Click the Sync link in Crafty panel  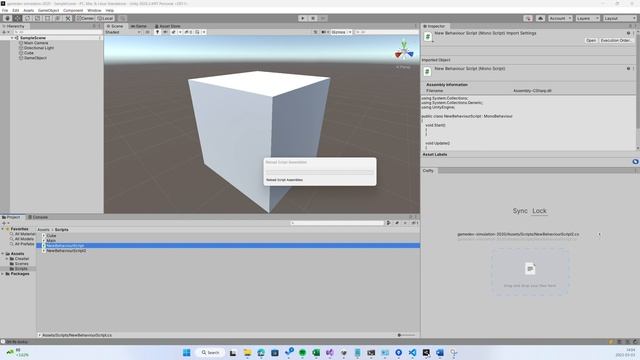(520, 211)
